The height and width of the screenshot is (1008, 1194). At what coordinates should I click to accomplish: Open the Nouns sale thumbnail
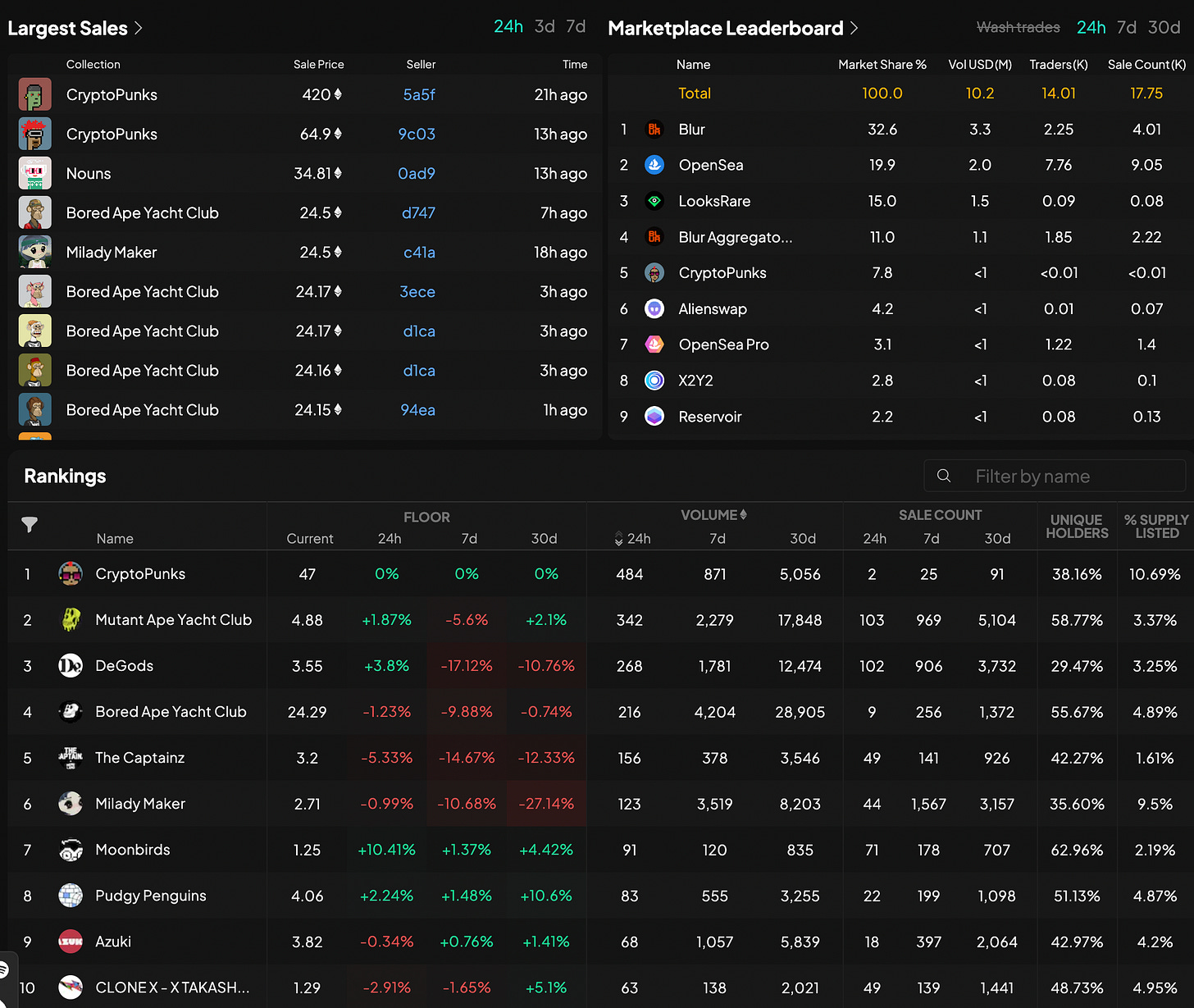[35, 173]
